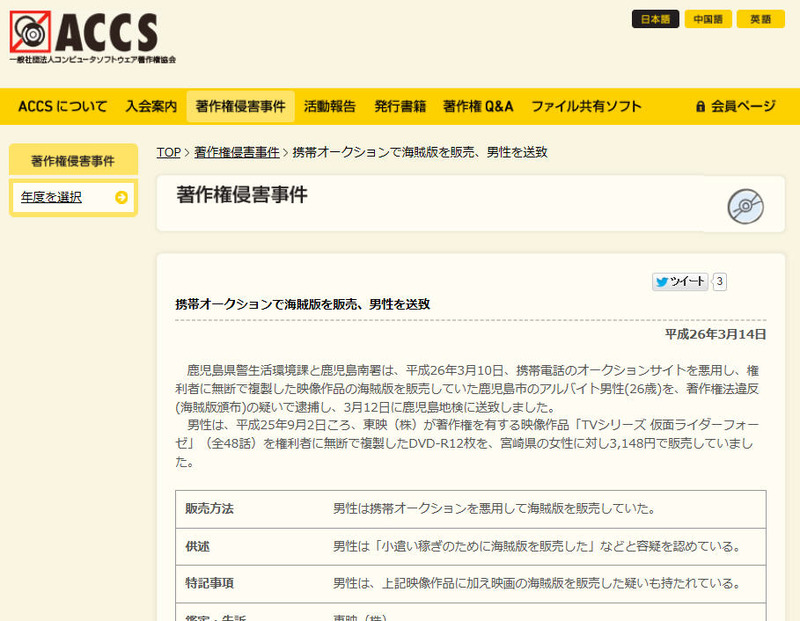Click the 著作権侵害事件 breadcrumb link
Screen dimensions: 800x621
pos(237,153)
